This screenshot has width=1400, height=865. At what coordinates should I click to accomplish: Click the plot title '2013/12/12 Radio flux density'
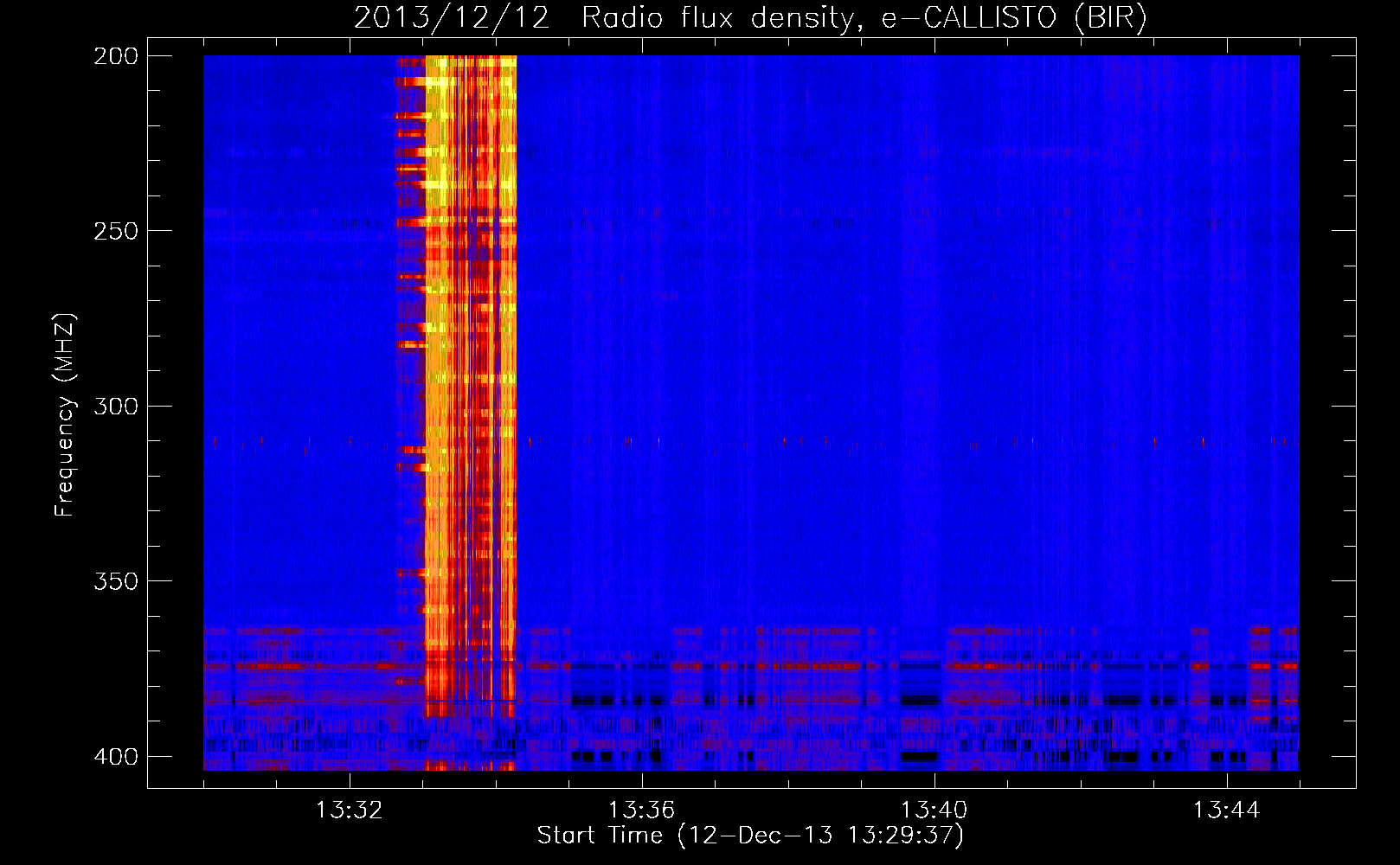pos(749,18)
